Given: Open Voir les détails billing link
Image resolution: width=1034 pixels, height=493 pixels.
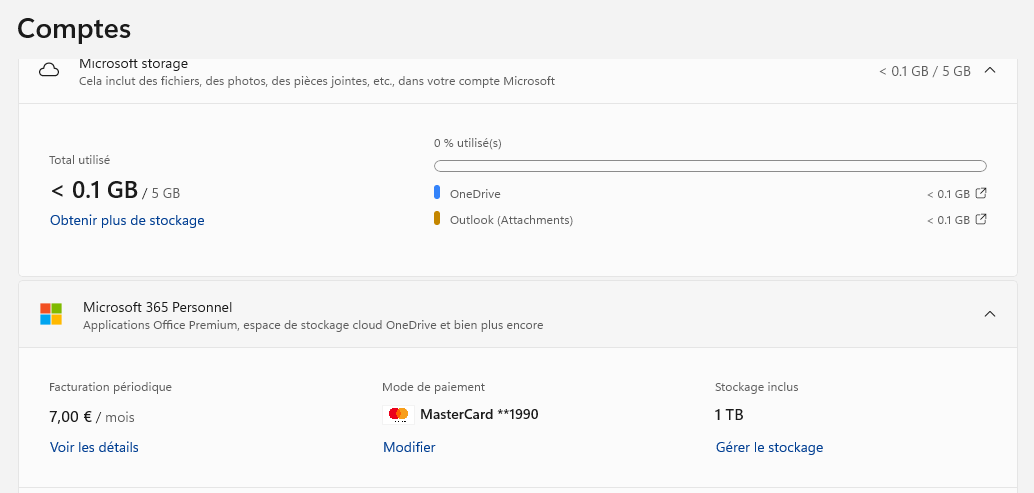Looking at the screenshot, I should [x=94, y=448].
